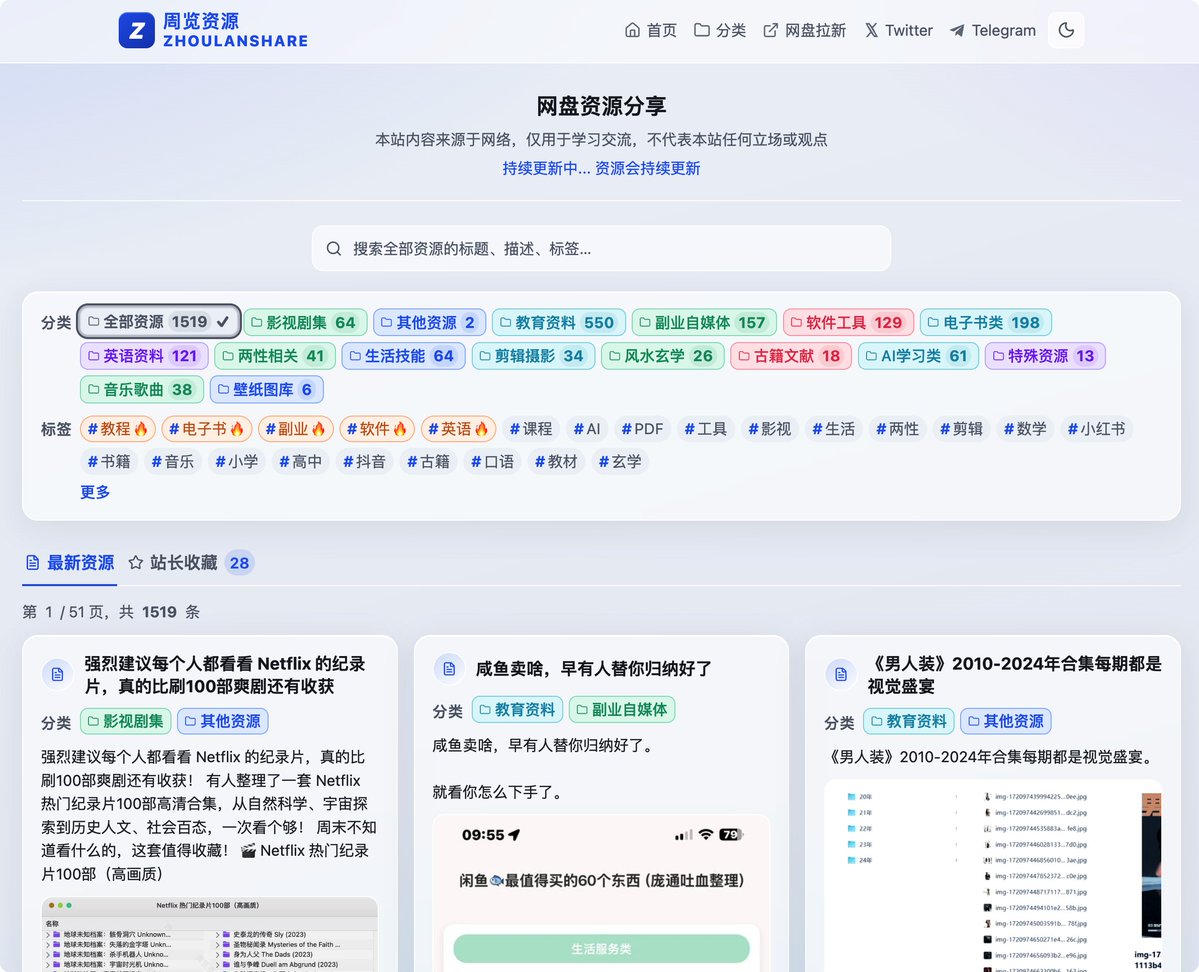Screen dimensions: 1199x972
Task: Pick the #影视 tag
Action: [769, 429]
